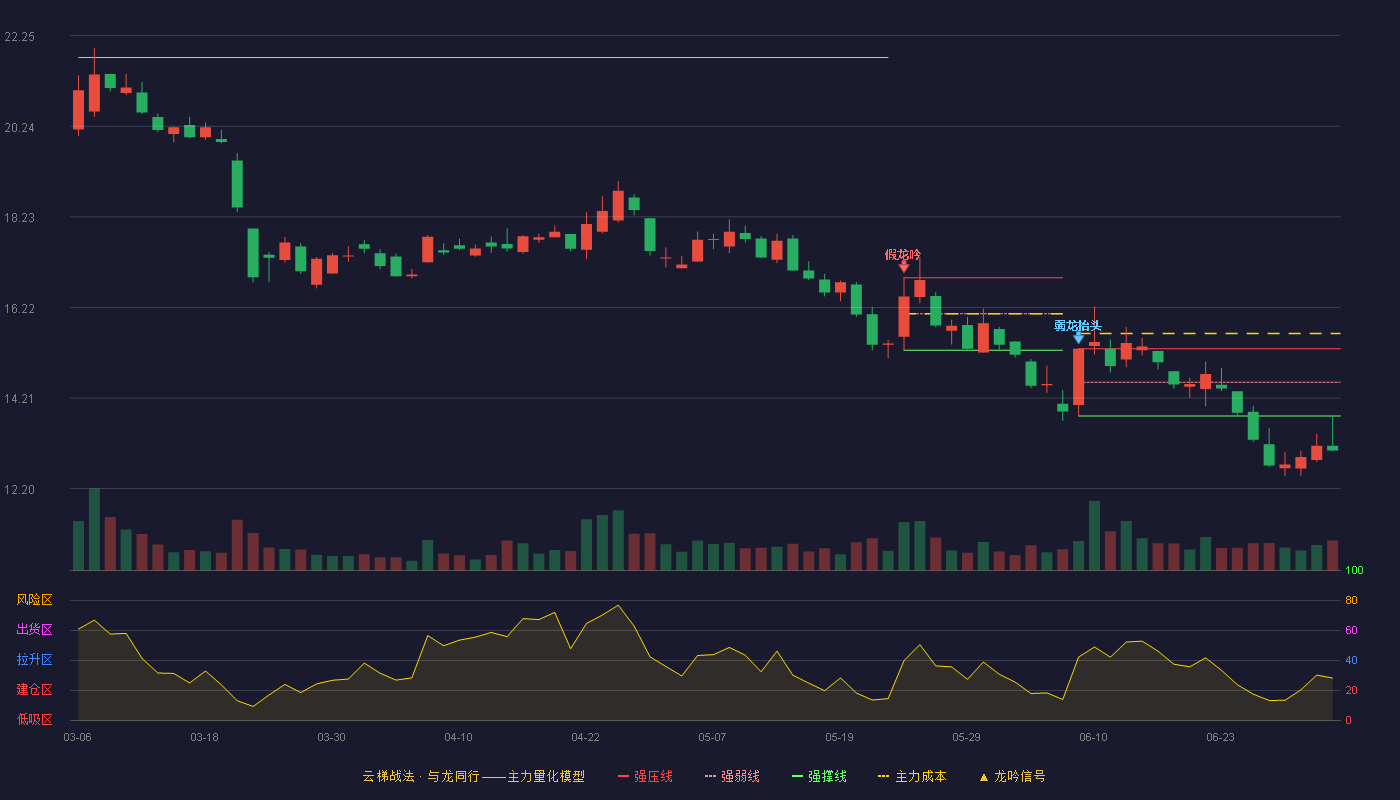
Task: Click the green 100 indicator scale label
Action: [x=1354, y=571]
